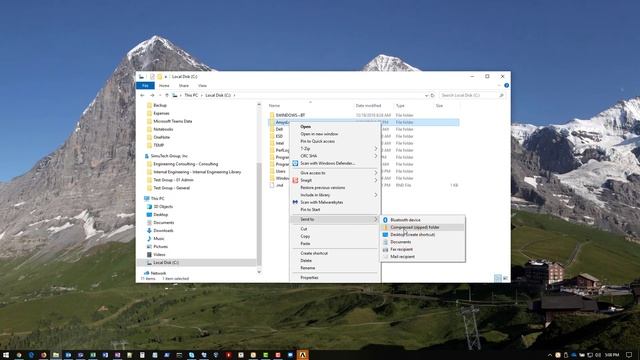This screenshot has height=360, width=640.
Task: Expand the 7-Zip submenu
Action: (x=335, y=149)
